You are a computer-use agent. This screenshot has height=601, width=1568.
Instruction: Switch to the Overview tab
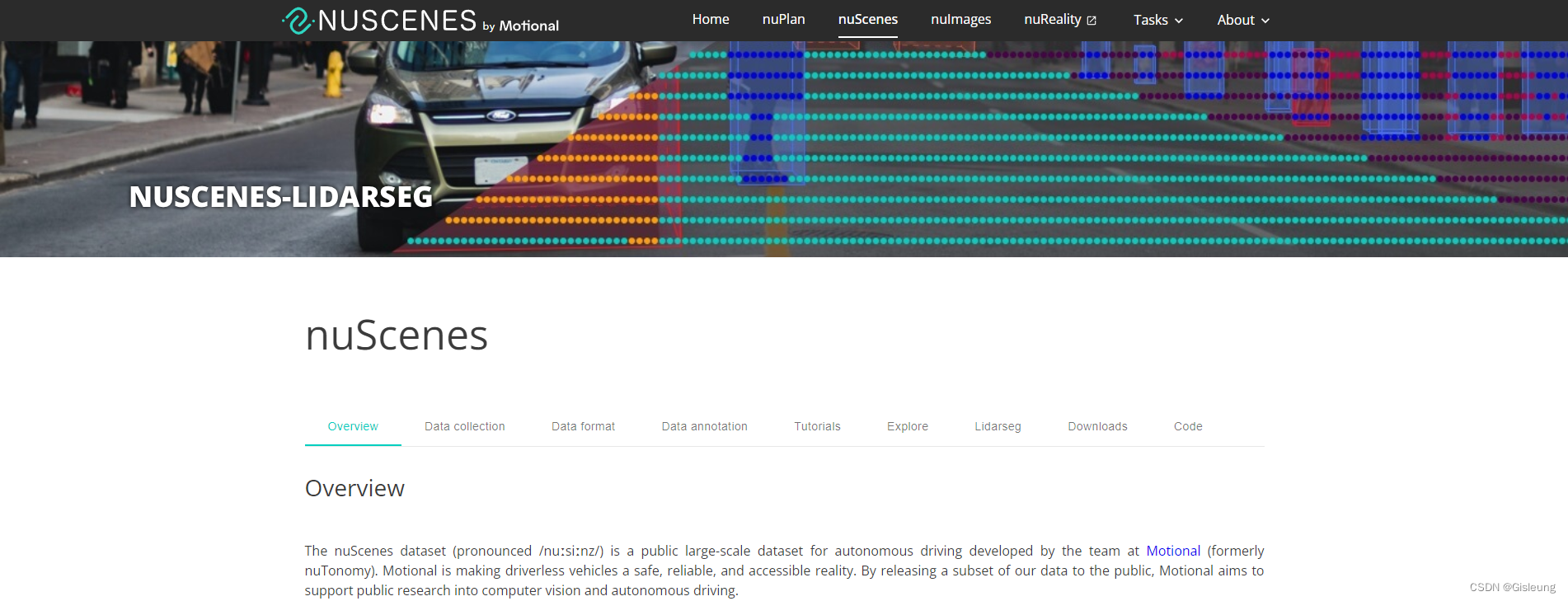tap(353, 426)
